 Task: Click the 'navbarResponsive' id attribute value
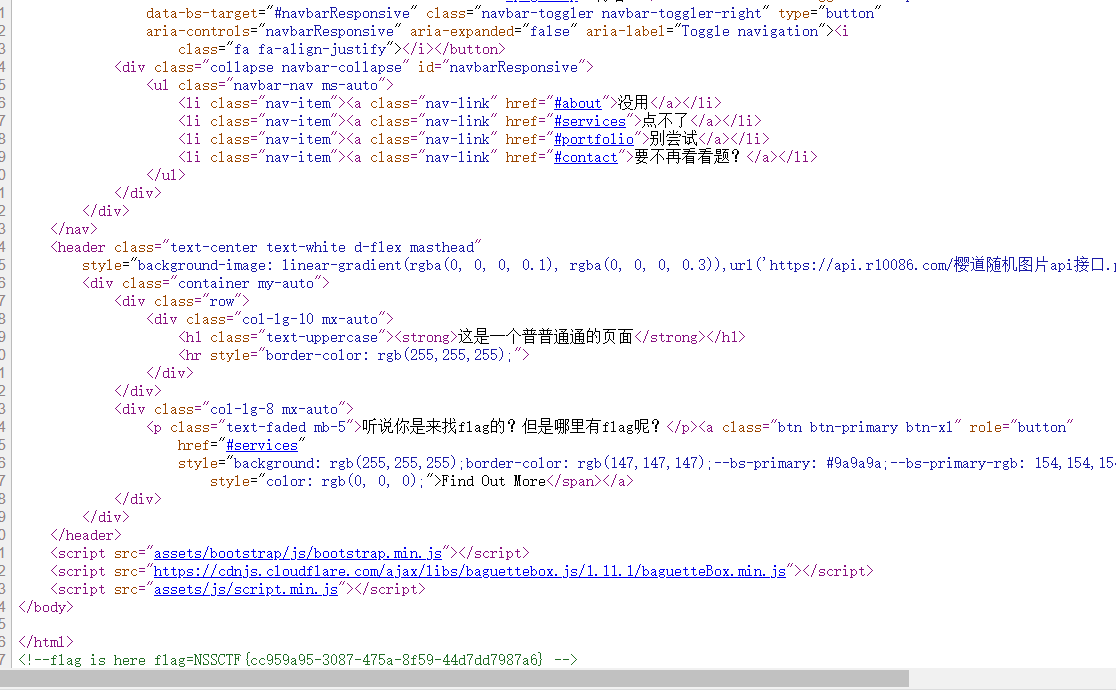point(513,68)
